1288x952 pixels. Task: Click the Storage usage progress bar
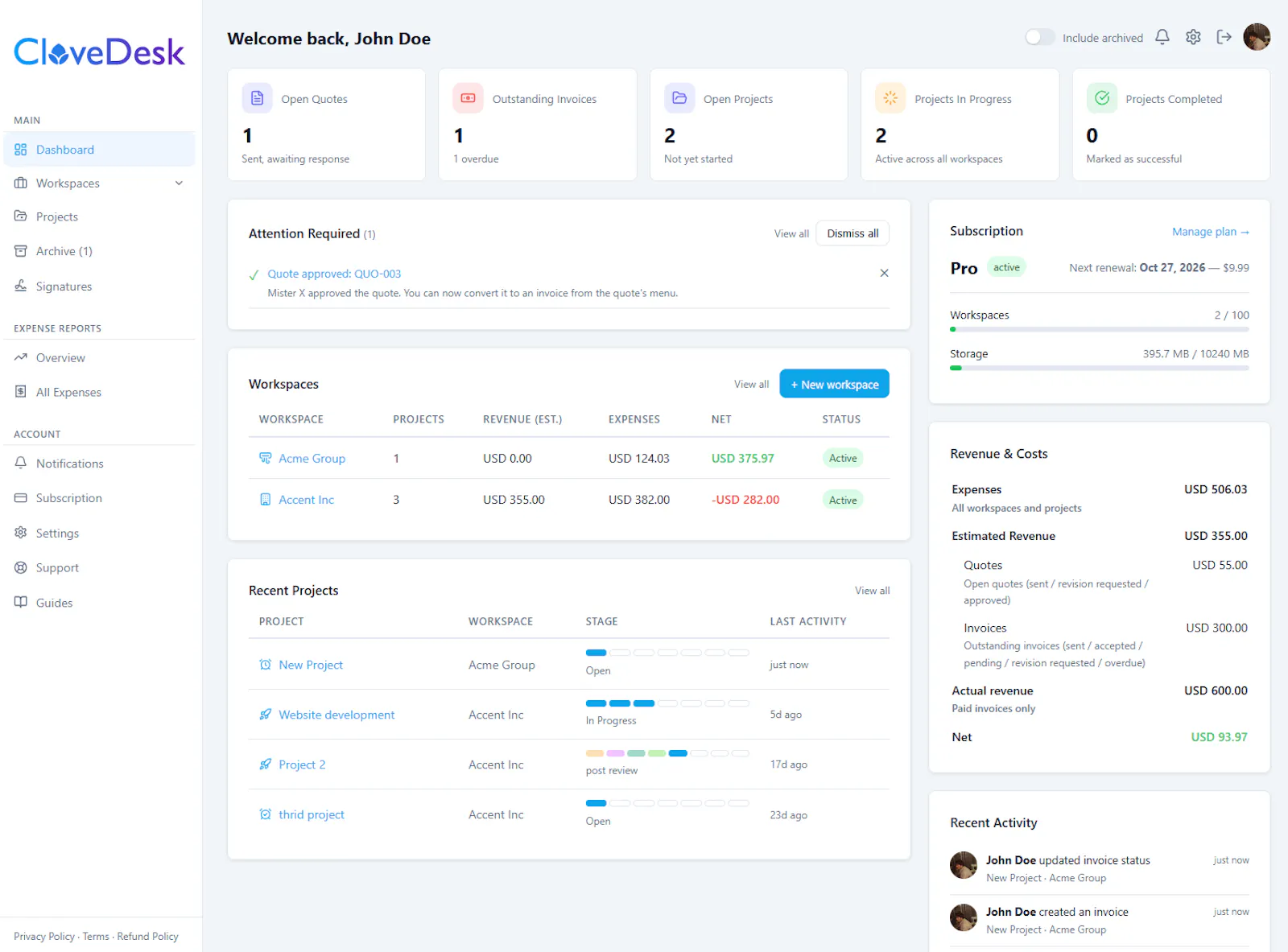click(1100, 368)
